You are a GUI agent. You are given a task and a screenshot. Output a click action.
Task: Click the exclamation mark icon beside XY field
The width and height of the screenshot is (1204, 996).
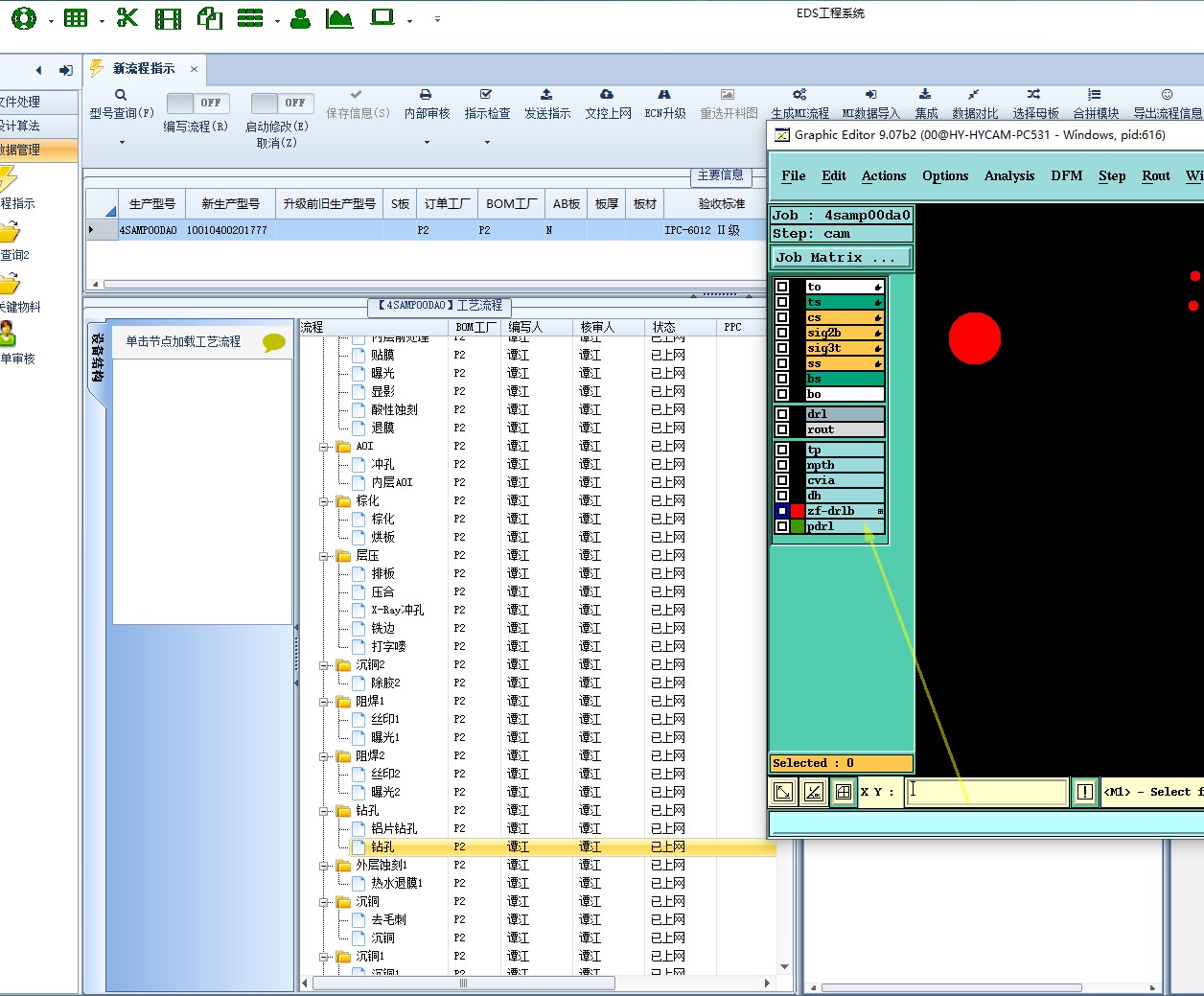(1084, 792)
